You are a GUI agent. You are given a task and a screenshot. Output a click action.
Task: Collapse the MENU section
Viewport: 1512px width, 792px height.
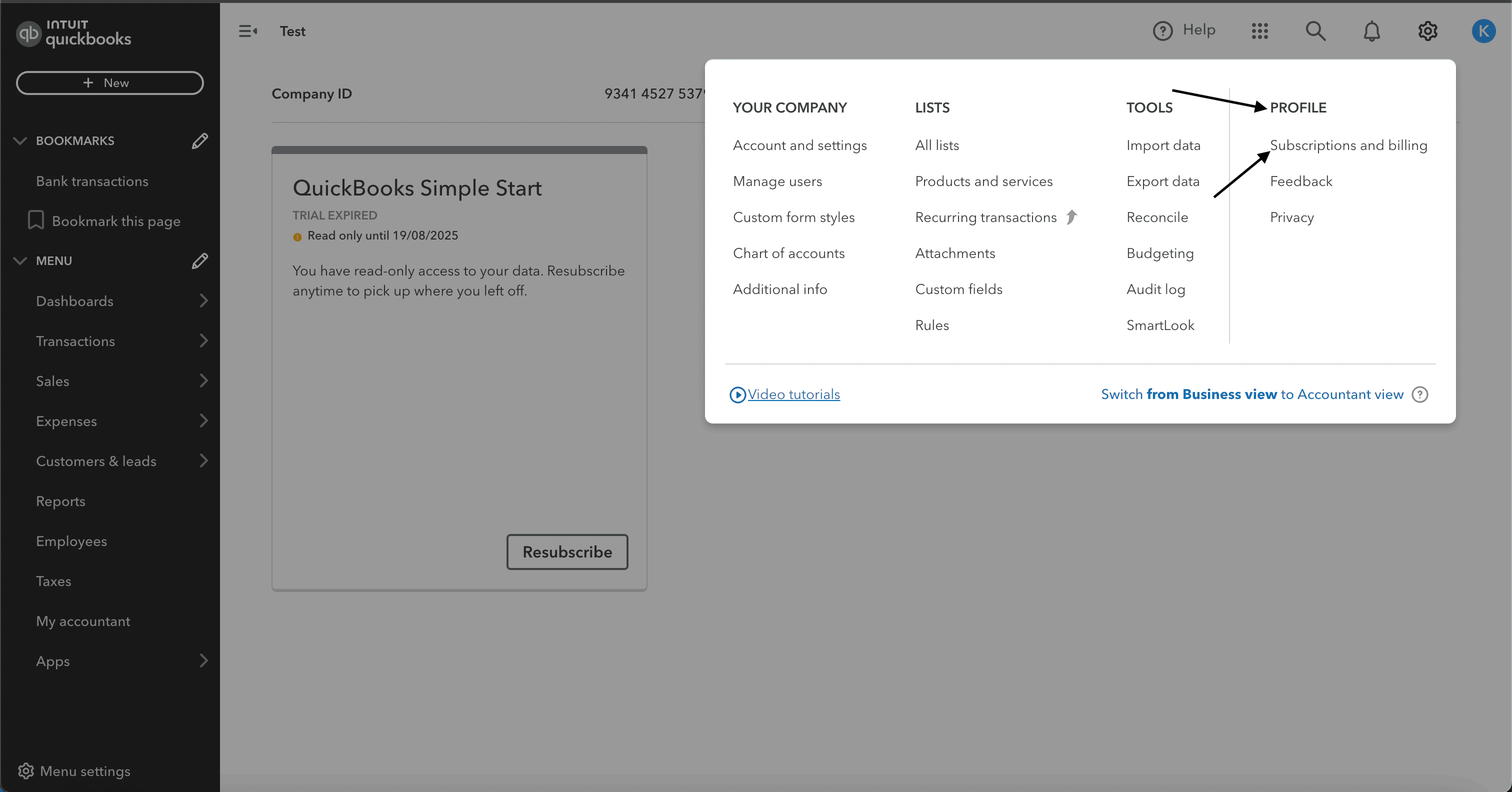coord(20,260)
